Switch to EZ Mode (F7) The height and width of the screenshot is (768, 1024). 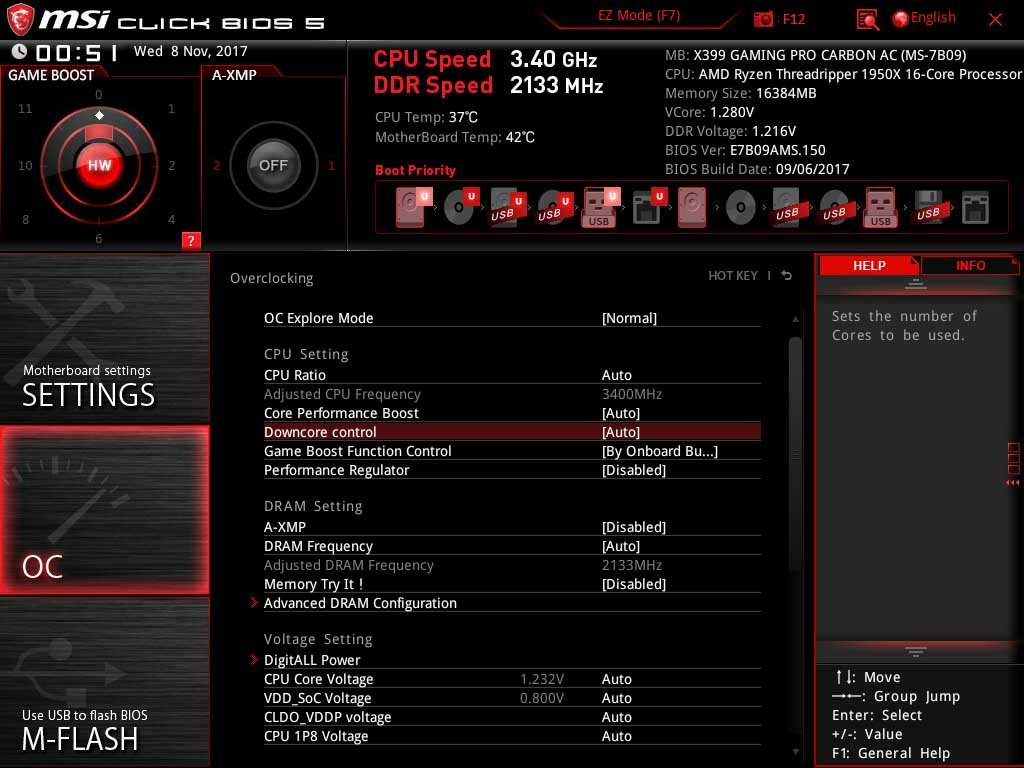pyautogui.click(x=639, y=15)
